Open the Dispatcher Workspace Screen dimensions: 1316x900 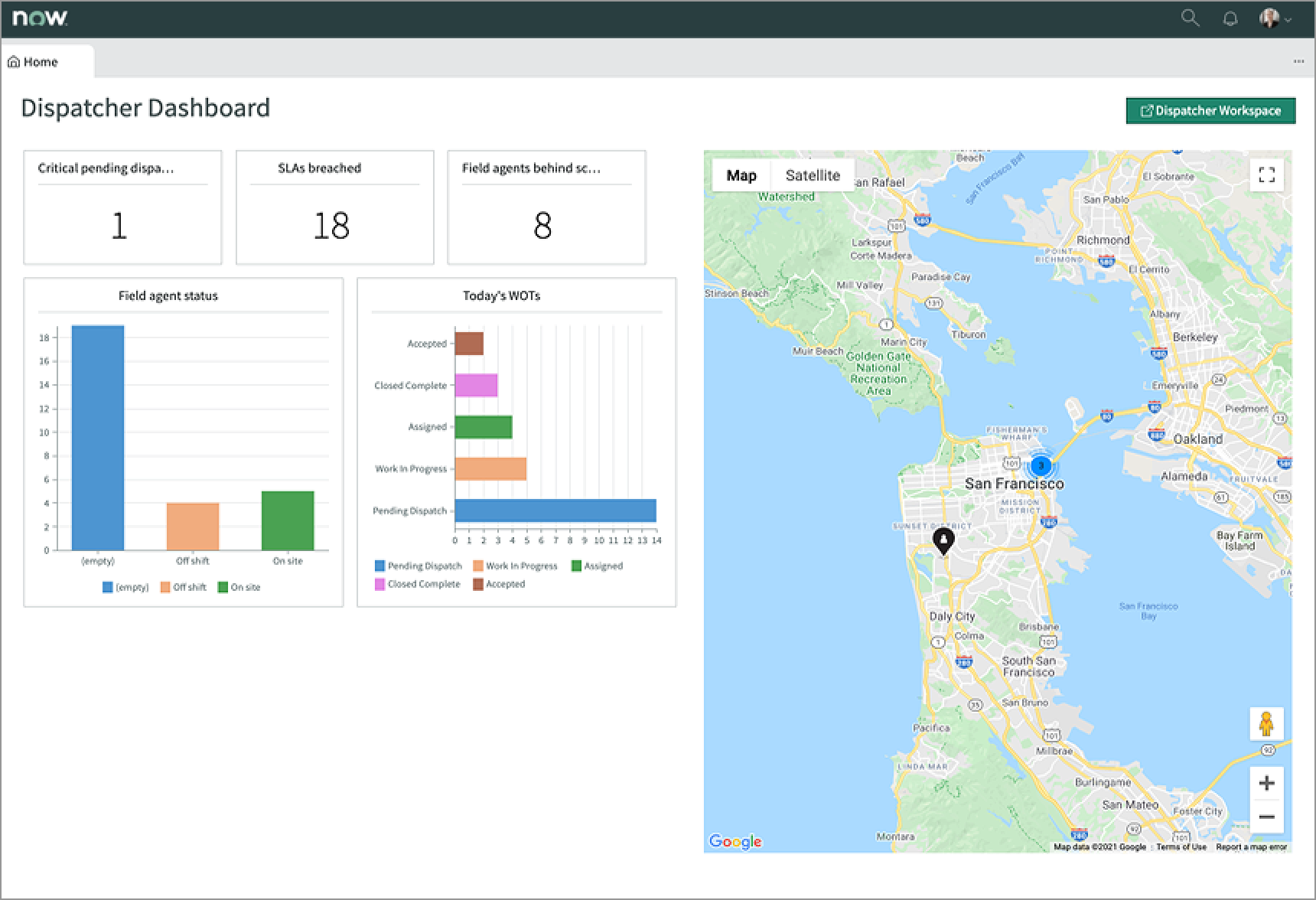1210,110
